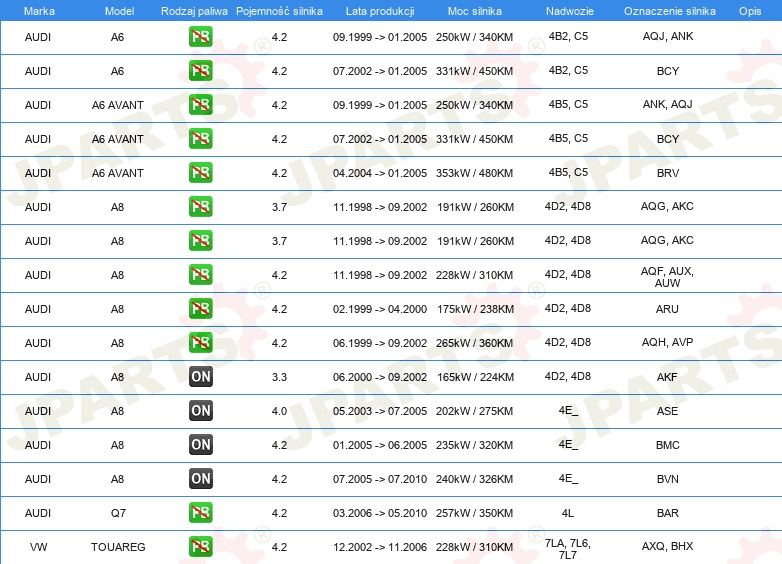Click power value 235kW / 320KM
Screen dimensions: 782x564
(474, 445)
